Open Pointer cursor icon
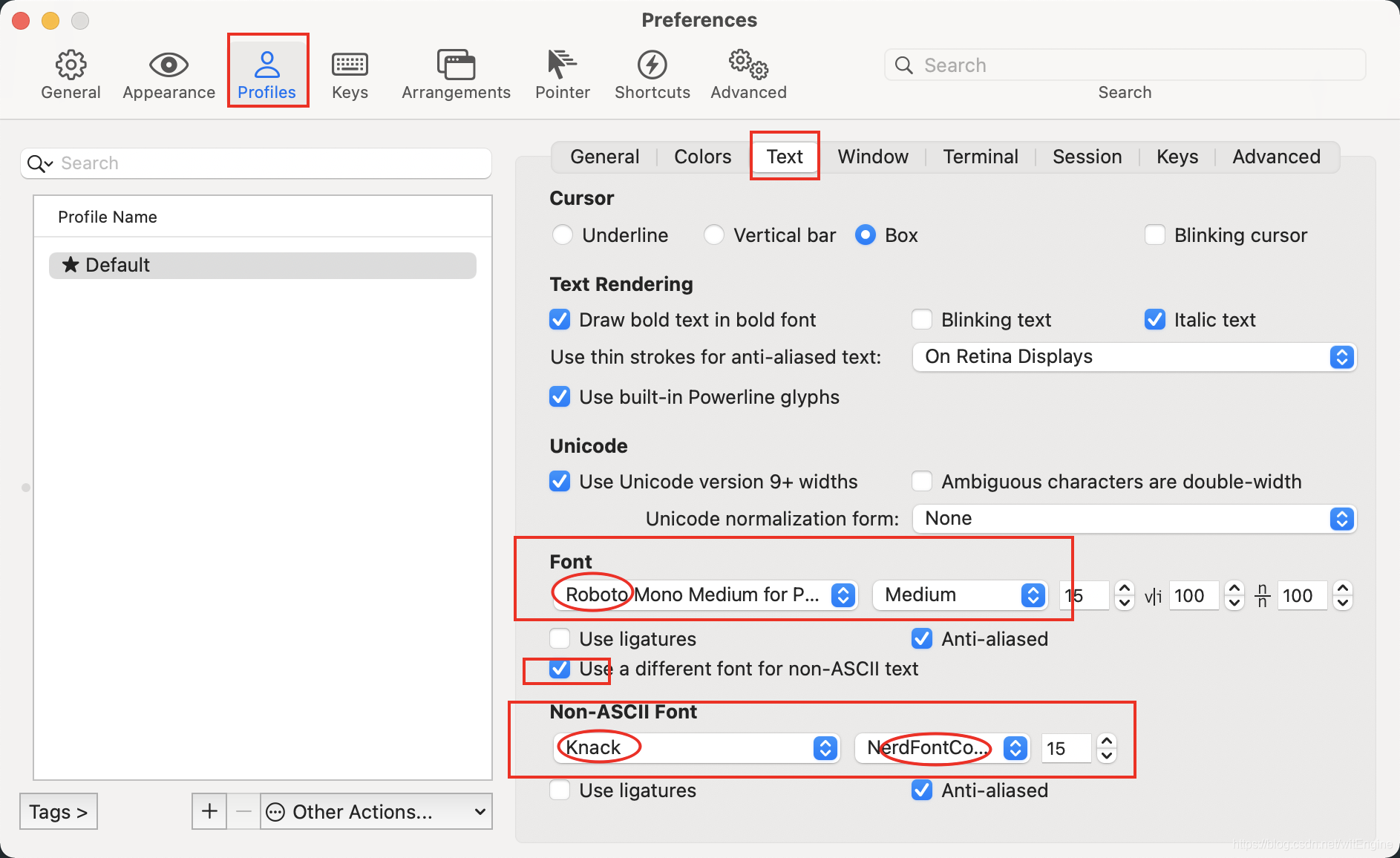The height and width of the screenshot is (858, 1400). pyautogui.click(x=562, y=65)
